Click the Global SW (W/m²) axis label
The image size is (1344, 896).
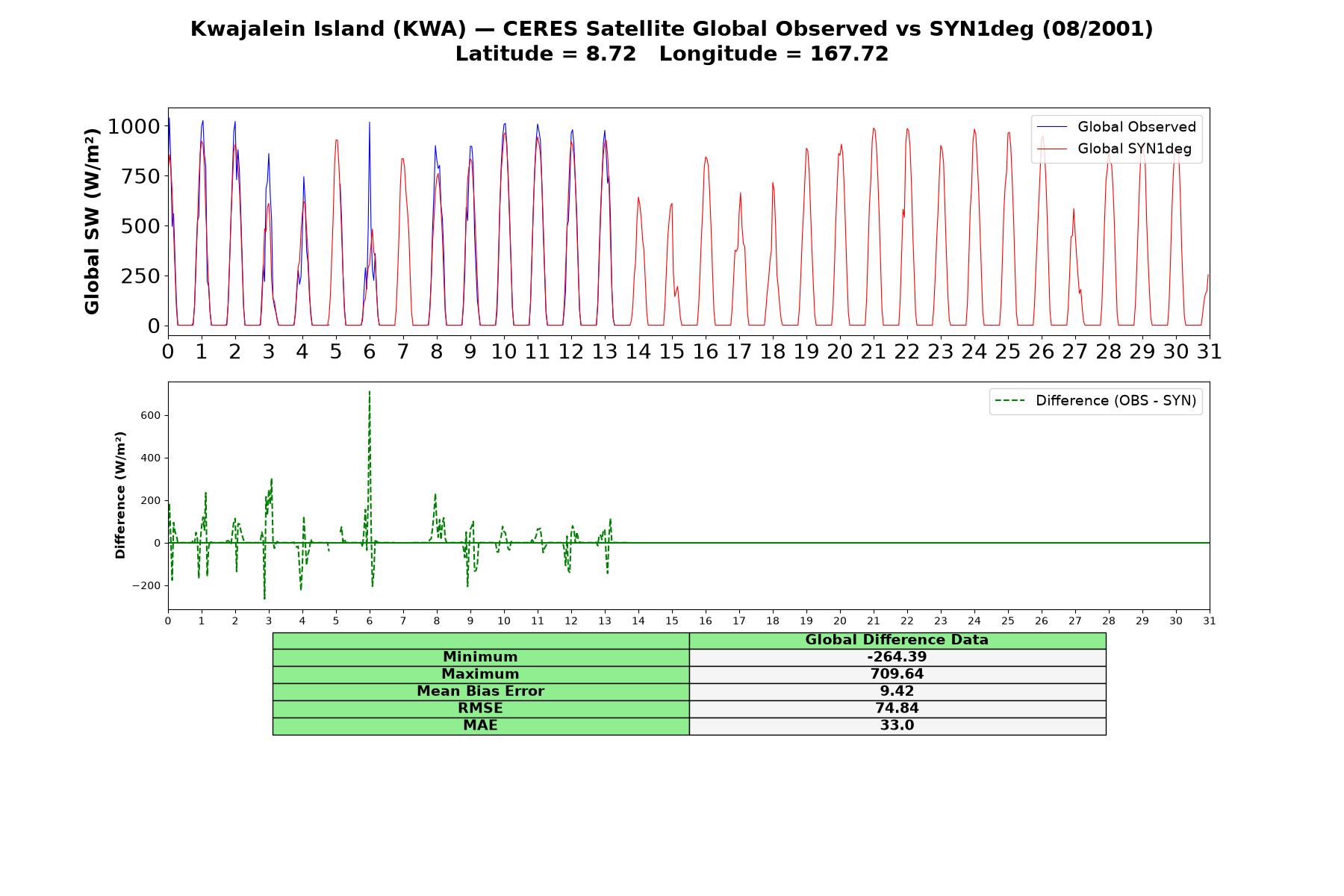pyautogui.click(x=92, y=222)
